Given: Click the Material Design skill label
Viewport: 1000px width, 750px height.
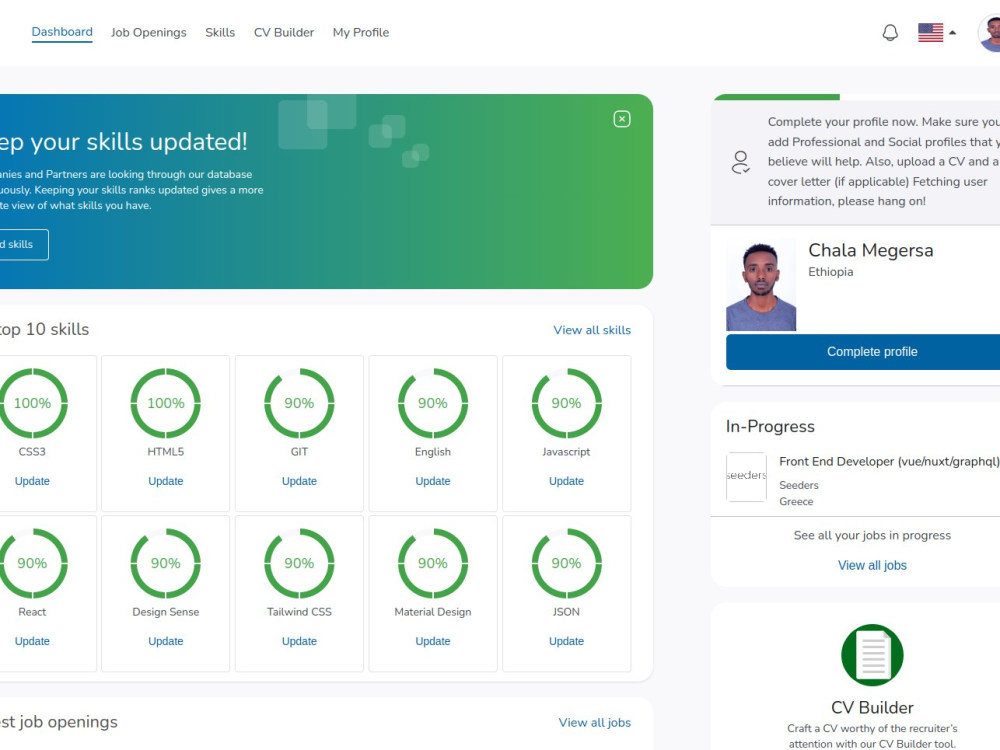Looking at the screenshot, I should [433, 612].
